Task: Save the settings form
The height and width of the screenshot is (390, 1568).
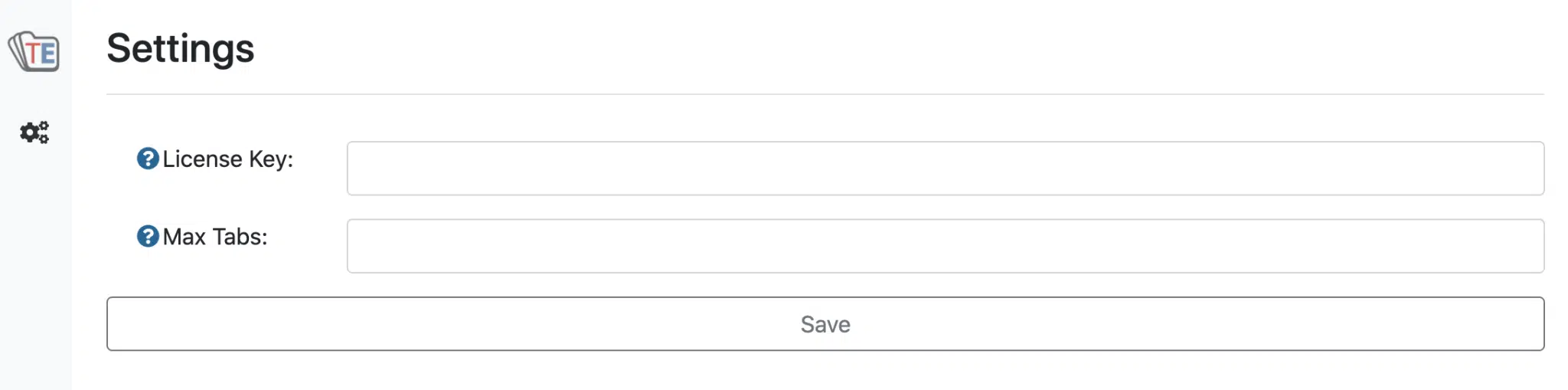Action: [825, 324]
